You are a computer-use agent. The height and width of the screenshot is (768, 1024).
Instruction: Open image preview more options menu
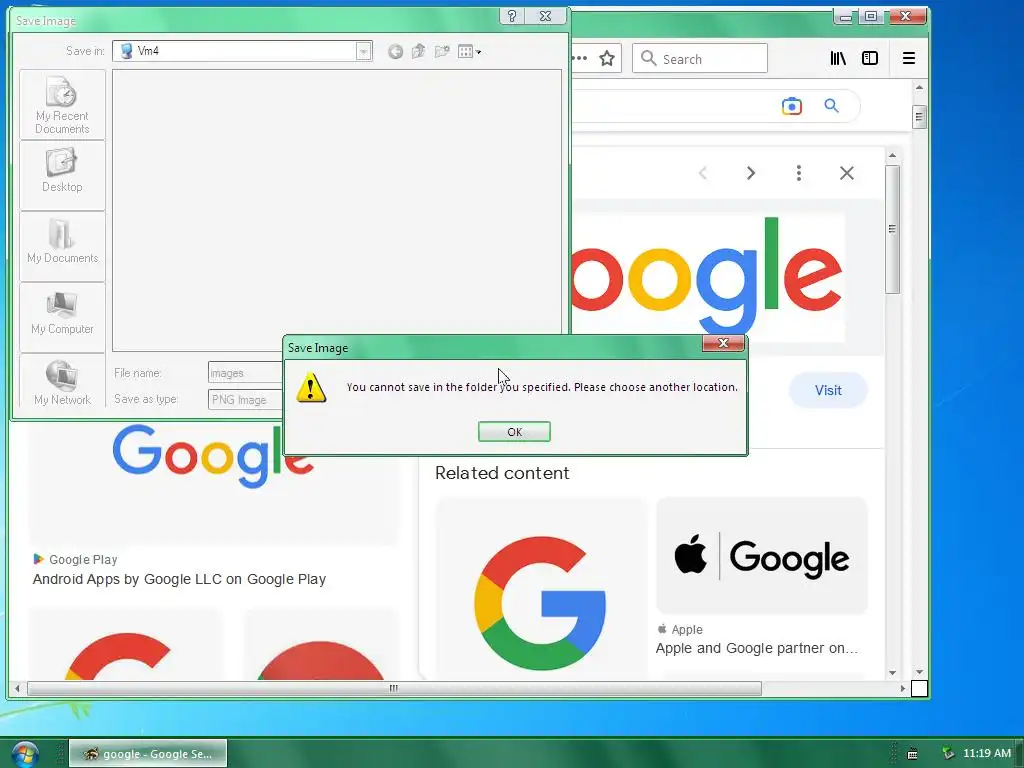799,173
